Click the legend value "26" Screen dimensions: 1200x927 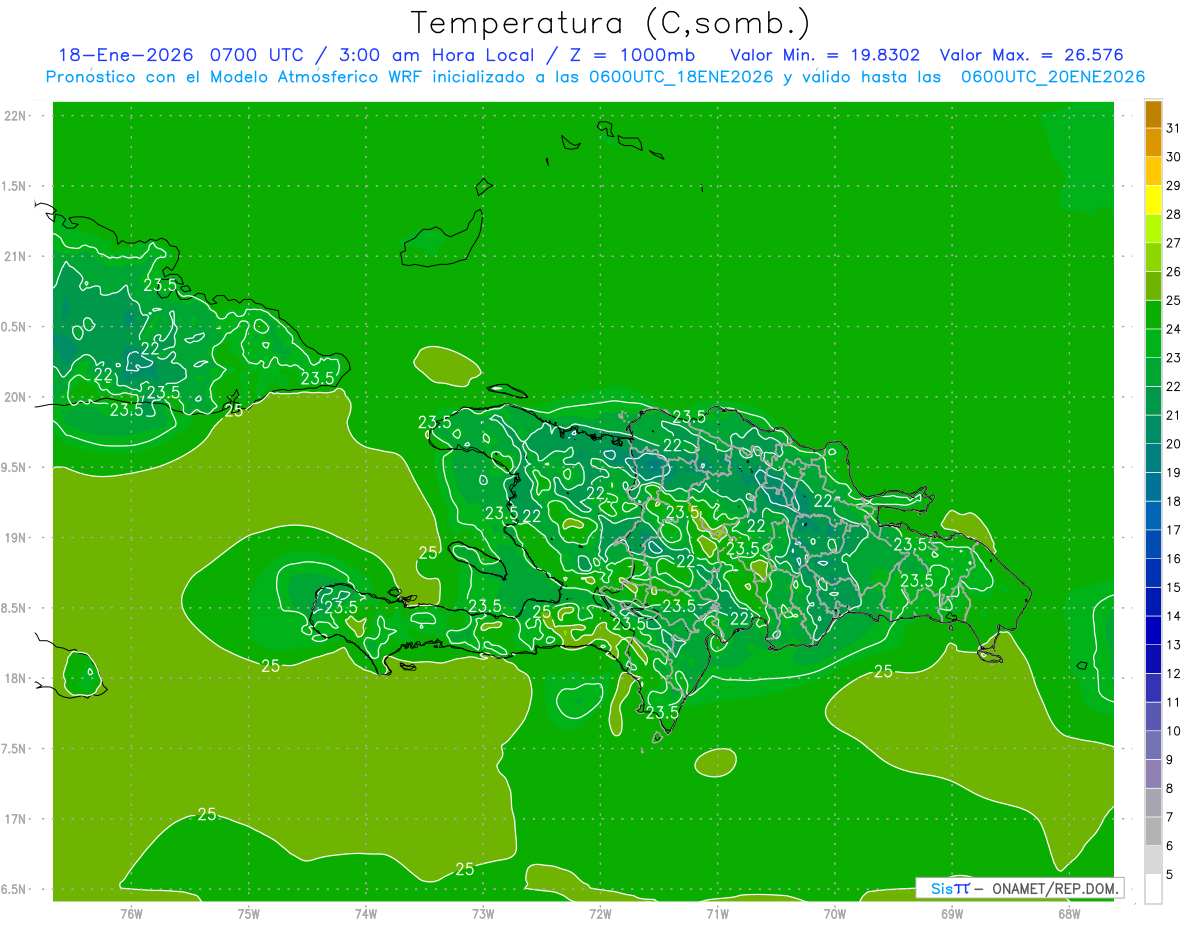[x=1174, y=272]
